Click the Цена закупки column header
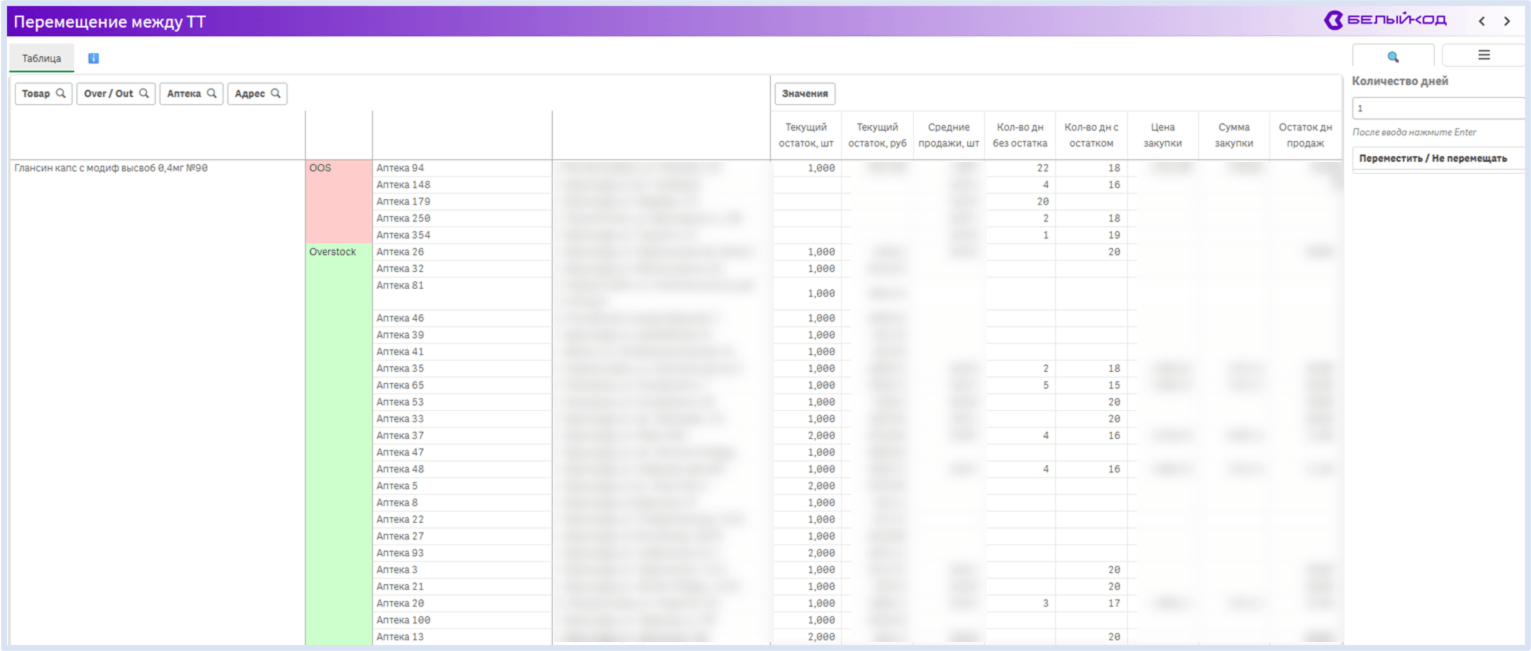The height and width of the screenshot is (651, 1531). 1162,135
